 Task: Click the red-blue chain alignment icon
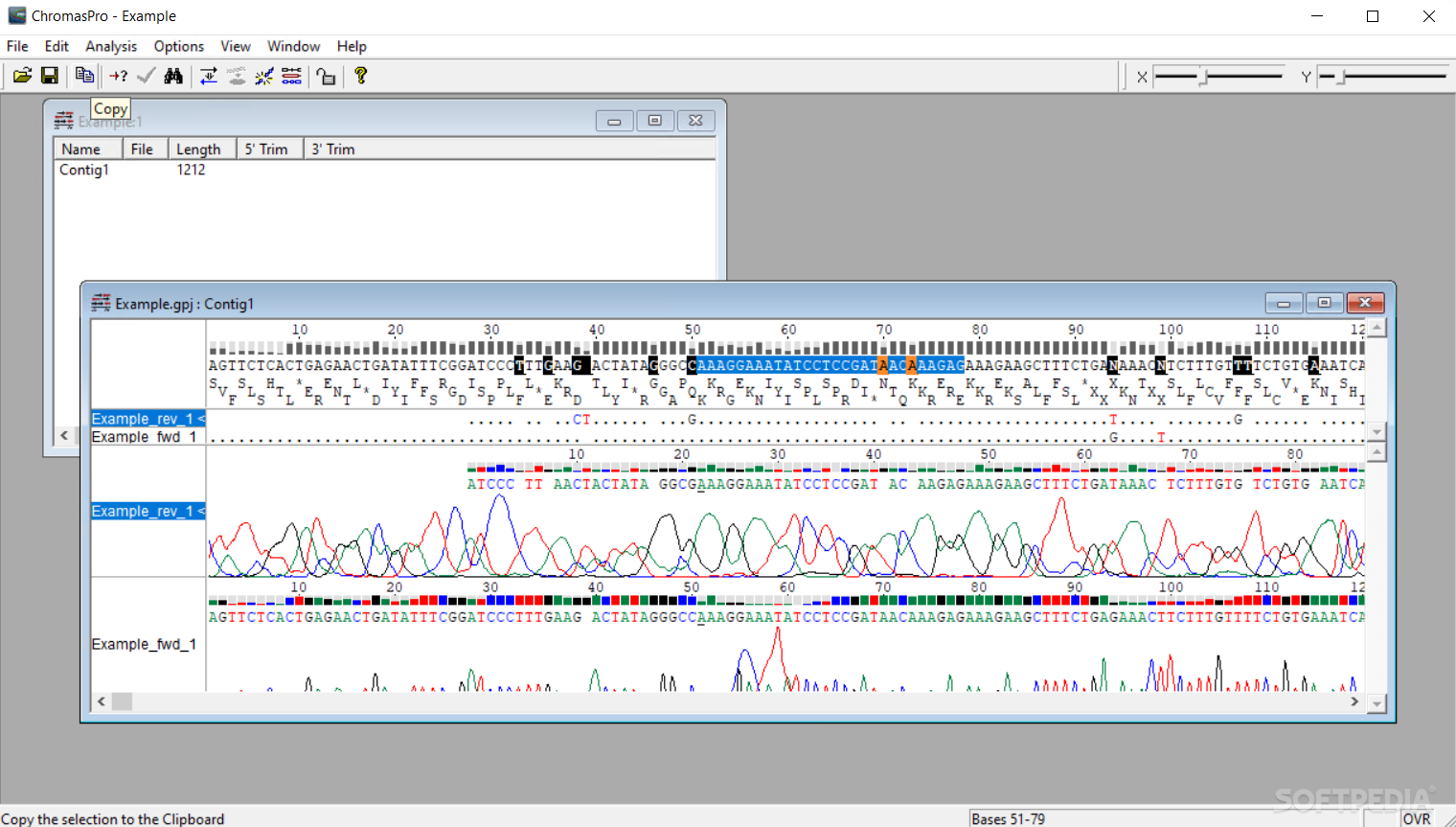[x=291, y=76]
